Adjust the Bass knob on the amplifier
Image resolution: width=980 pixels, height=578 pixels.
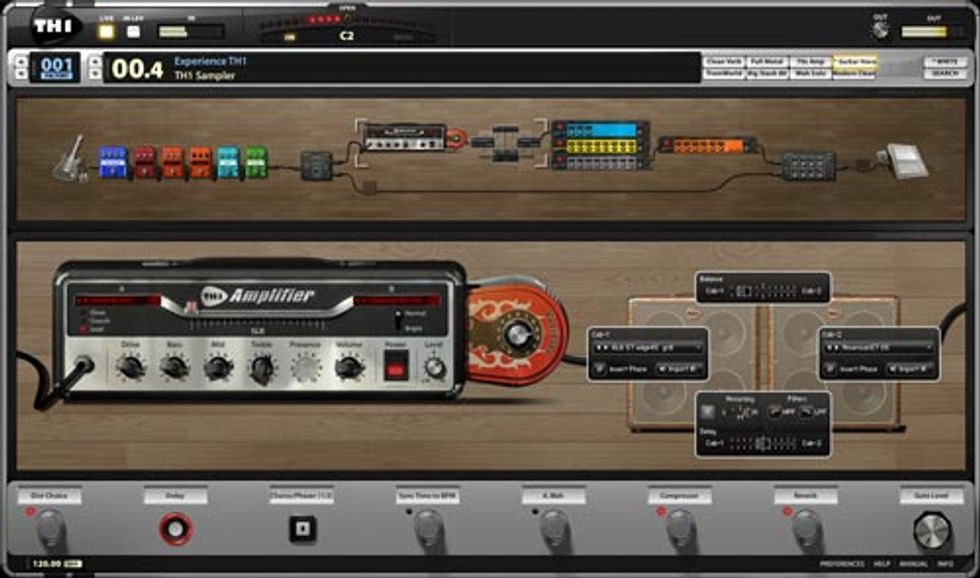pos(174,367)
